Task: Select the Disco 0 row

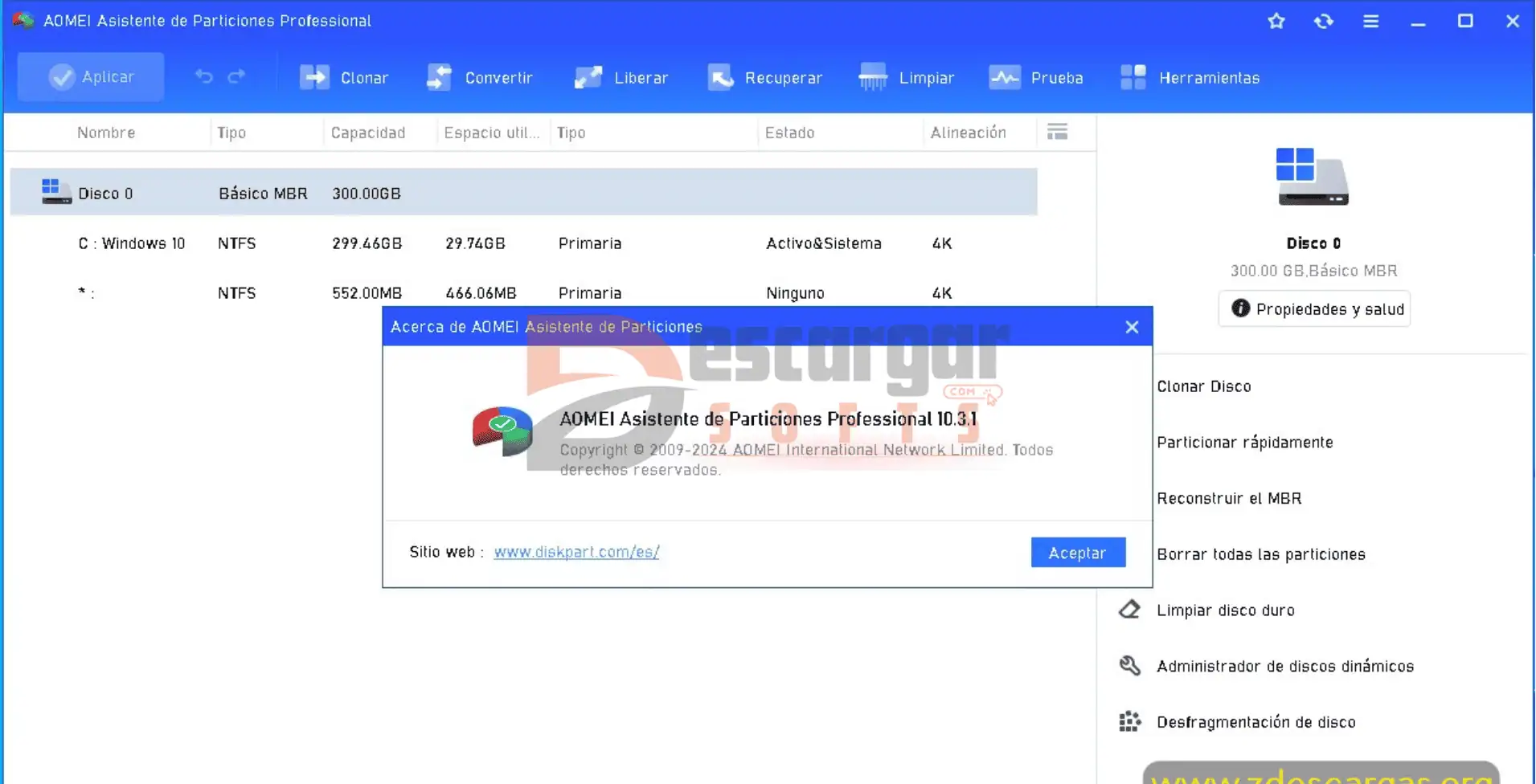Action: (x=523, y=193)
